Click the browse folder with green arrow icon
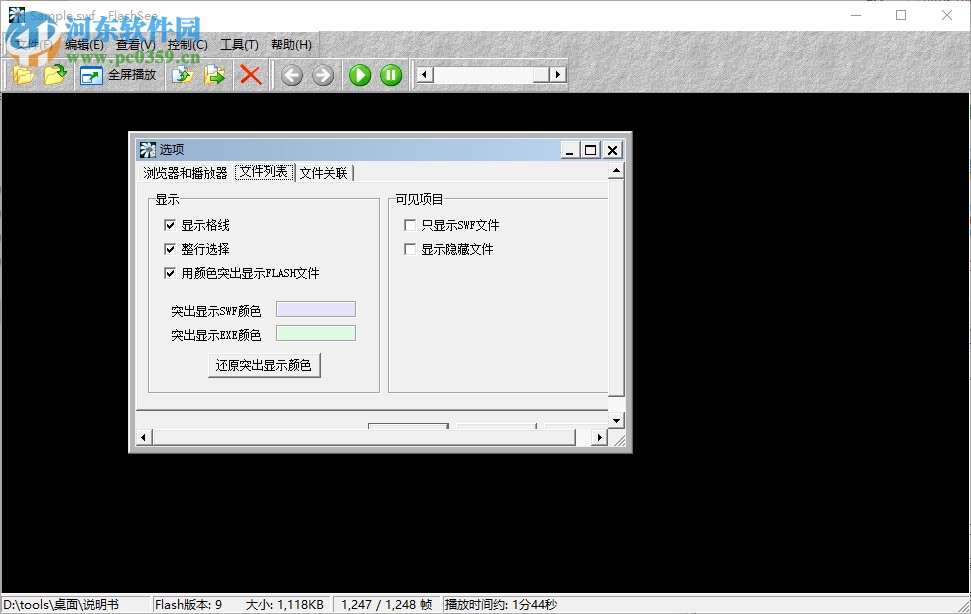971x614 pixels. point(57,74)
